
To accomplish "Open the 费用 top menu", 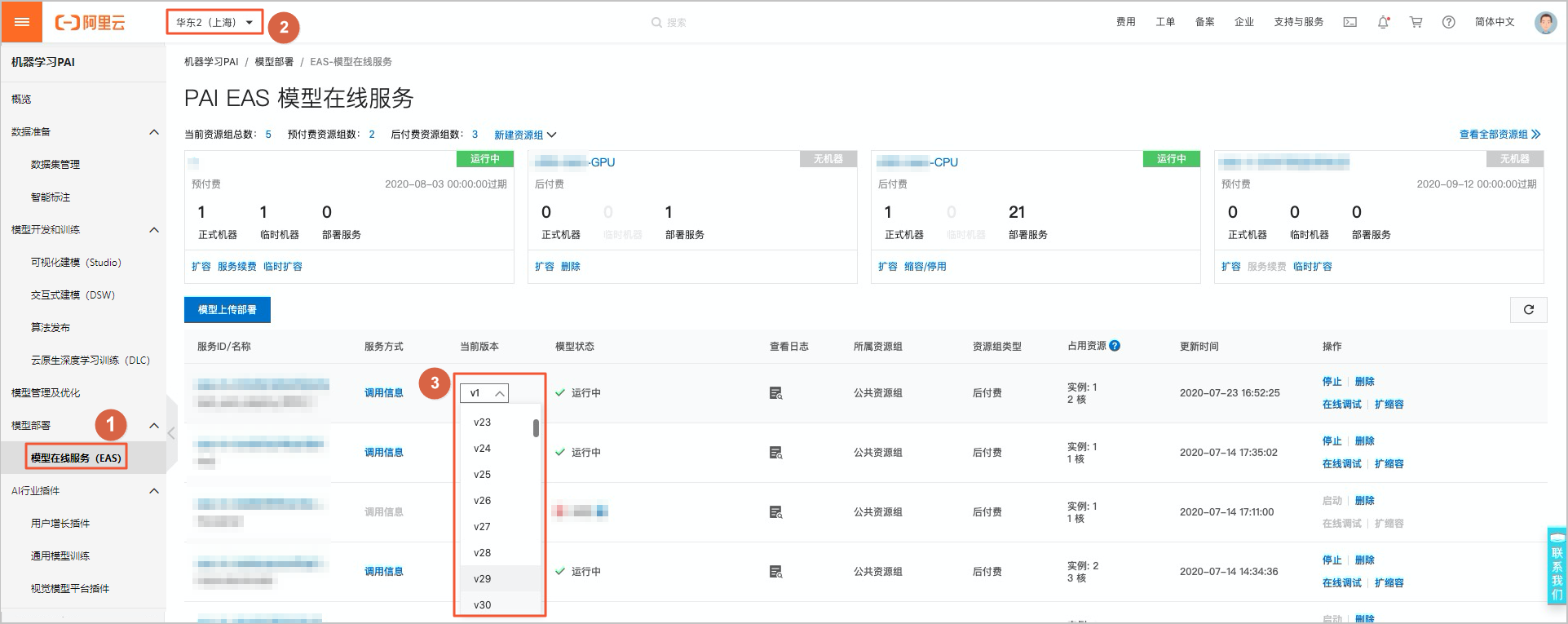I will 1126,23.
